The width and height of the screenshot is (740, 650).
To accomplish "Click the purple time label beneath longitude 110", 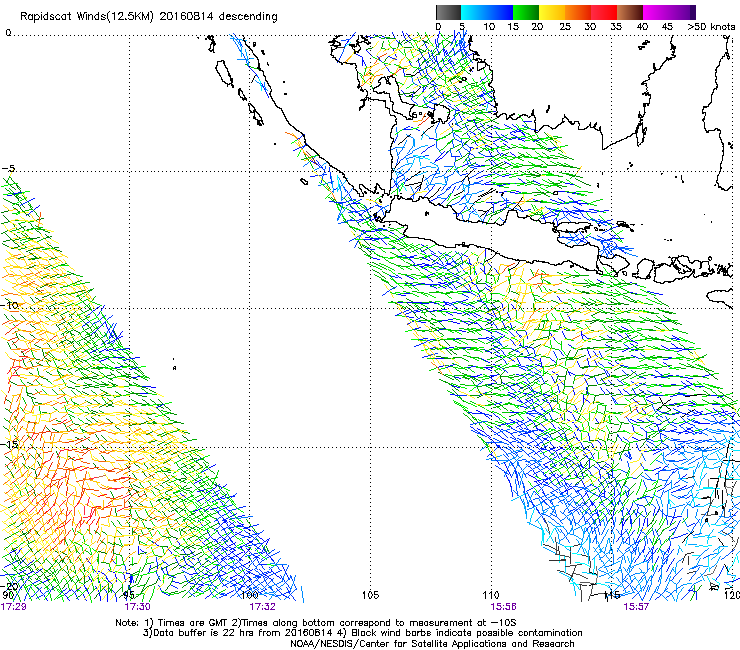I will [503, 606].
